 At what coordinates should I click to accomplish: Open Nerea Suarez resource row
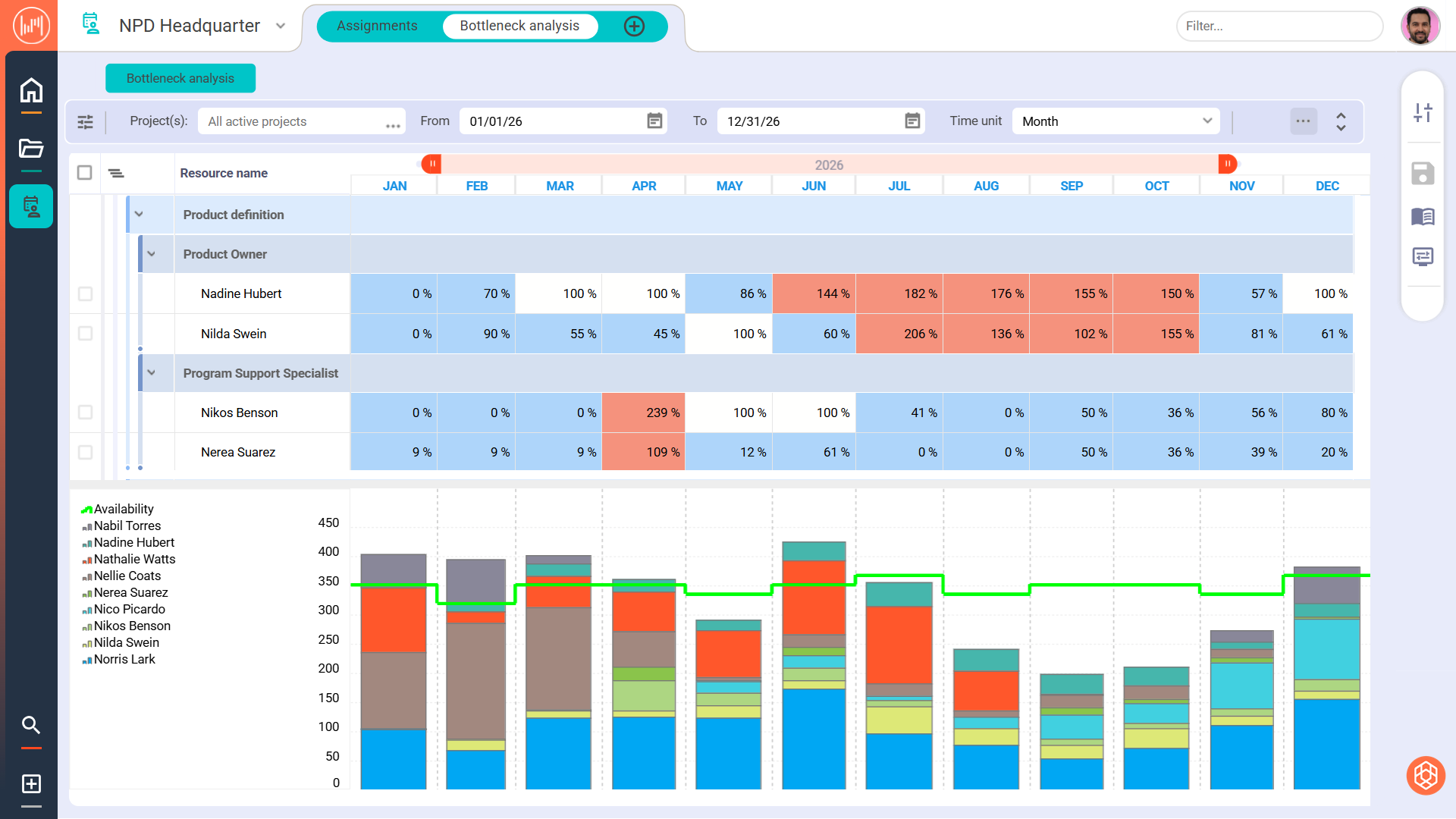pos(238,452)
